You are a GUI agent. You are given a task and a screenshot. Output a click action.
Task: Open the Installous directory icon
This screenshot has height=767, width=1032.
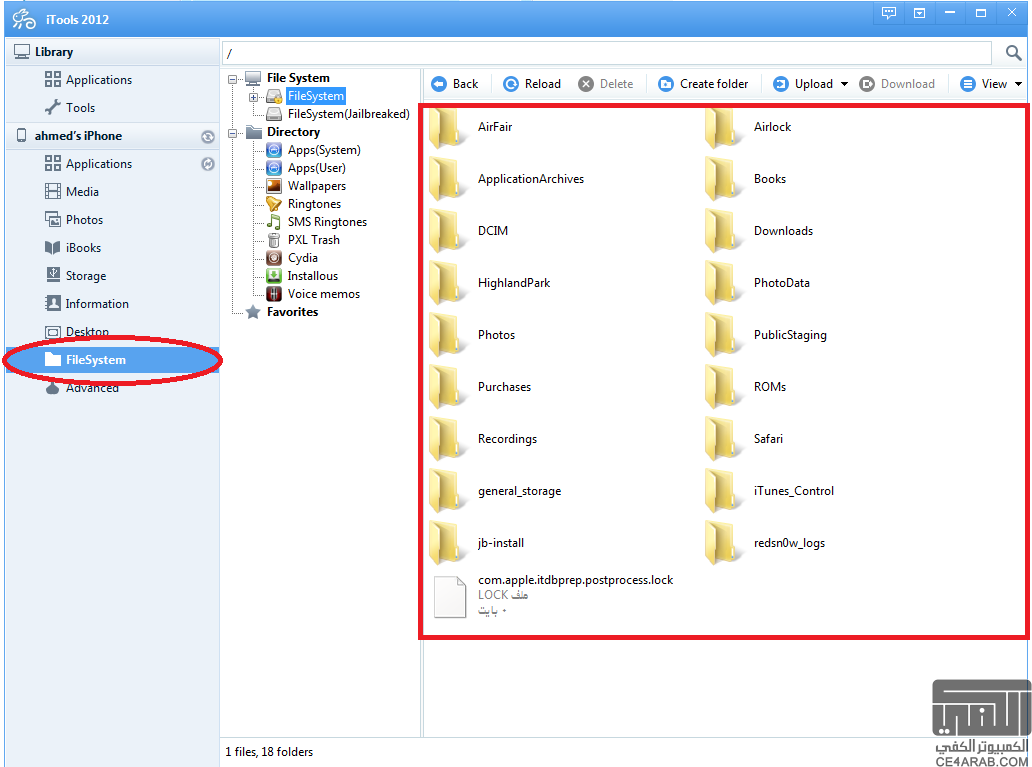click(x=274, y=276)
